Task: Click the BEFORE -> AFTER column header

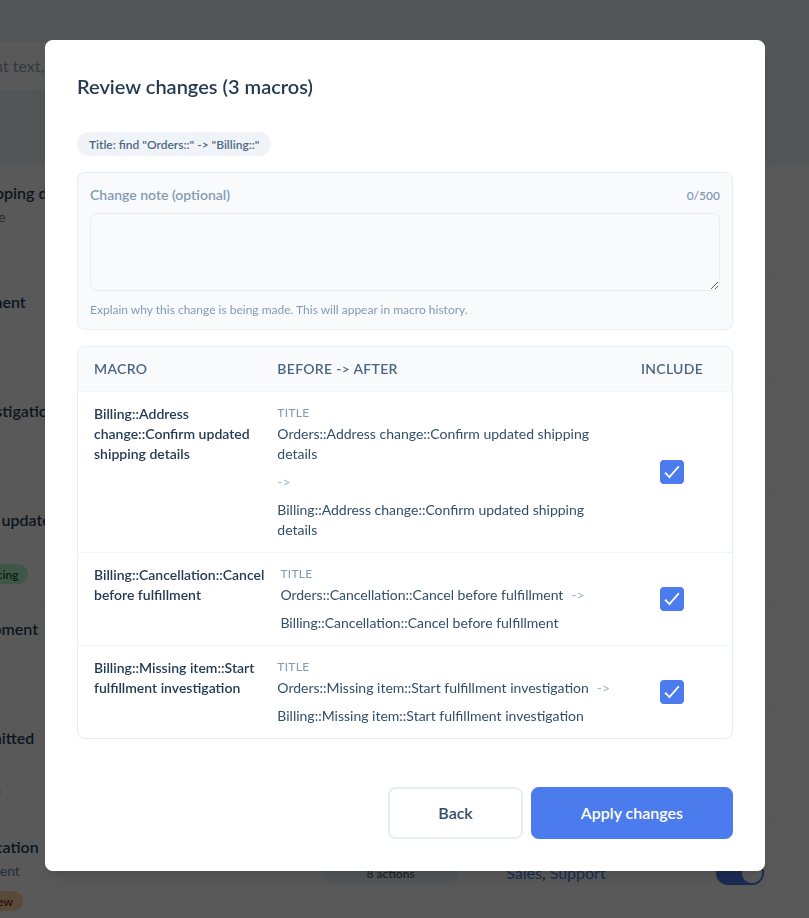Action: [x=337, y=369]
